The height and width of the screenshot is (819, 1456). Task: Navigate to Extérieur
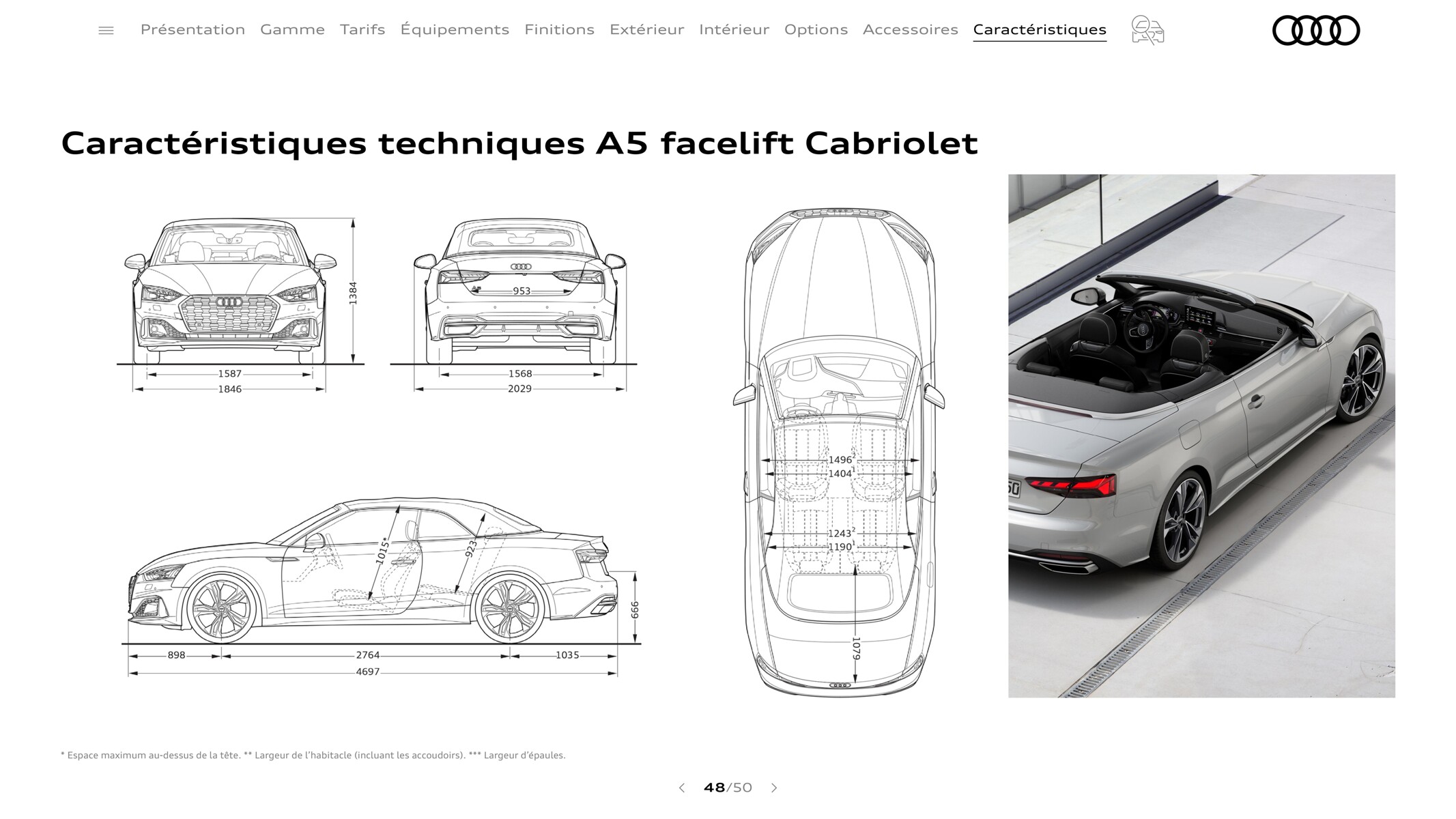pos(646,29)
